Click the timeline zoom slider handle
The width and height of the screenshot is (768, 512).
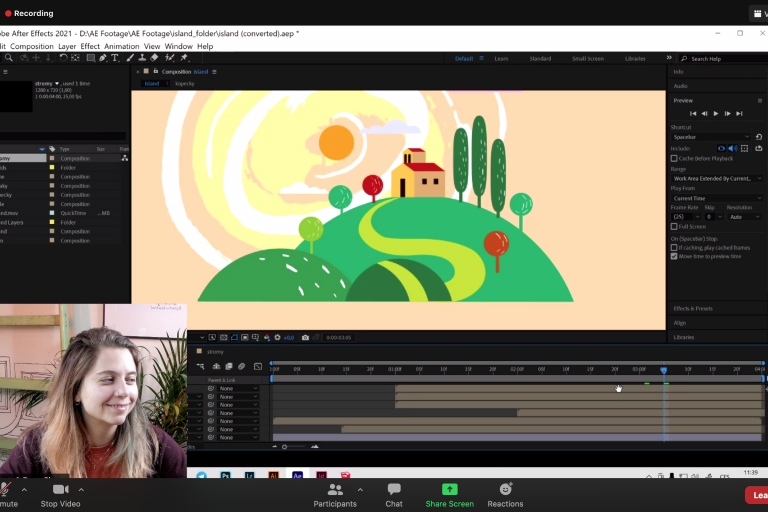(285, 446)
